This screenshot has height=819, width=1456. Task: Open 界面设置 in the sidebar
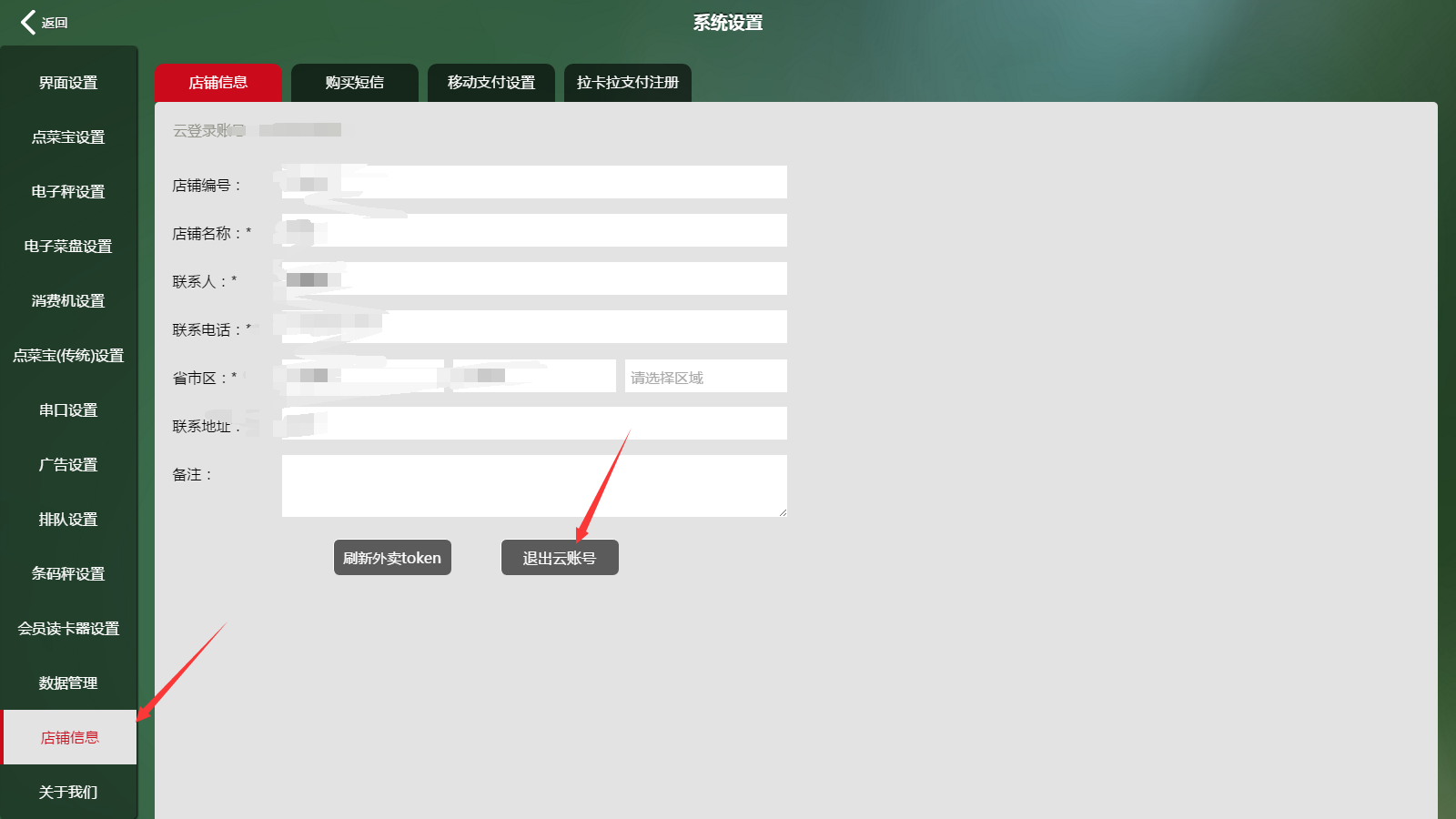point(68,83)
